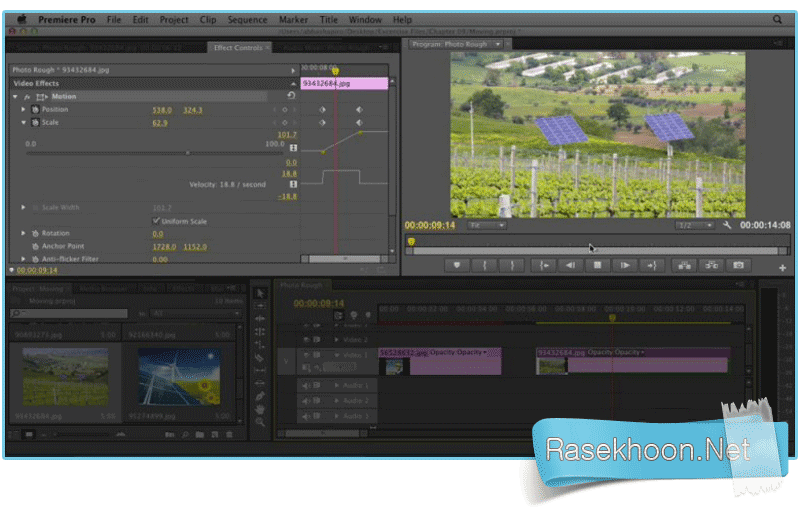
Task: Click the Mark In button
Action: (x=484, y=265)
